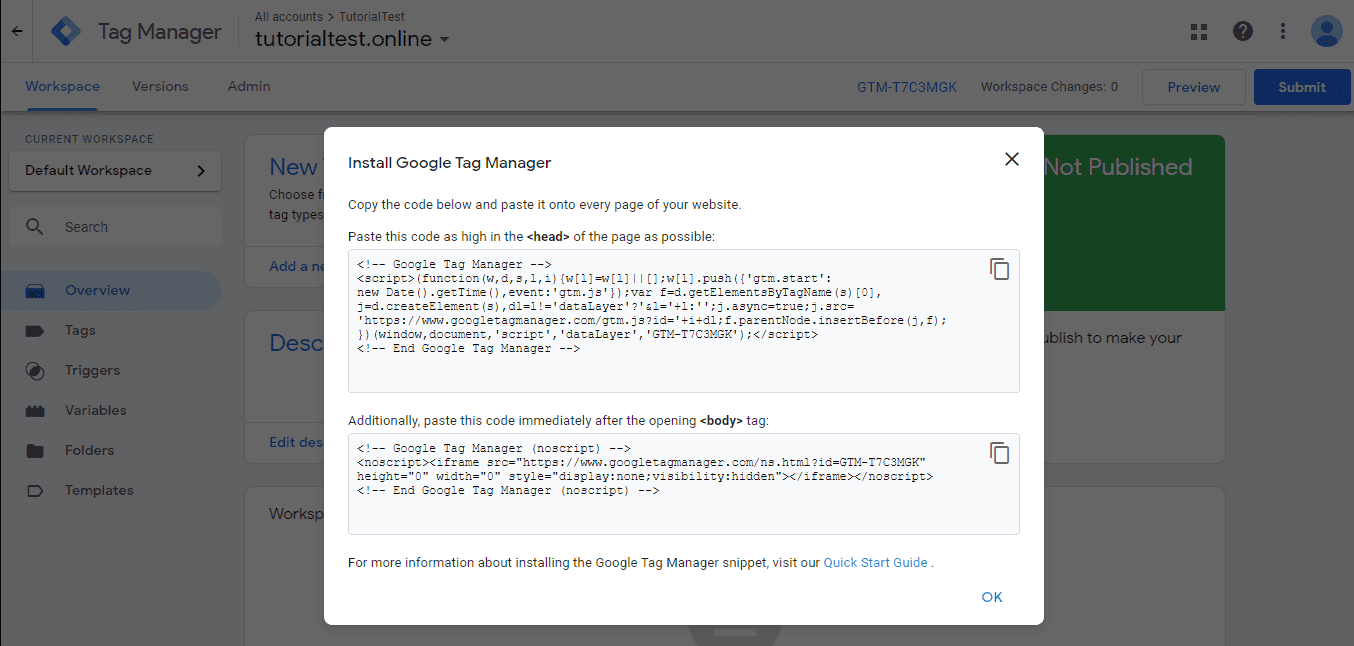Open your Google account avatar
Viewport: 1354px width, 646px height.
click(x=1326, y=31)
